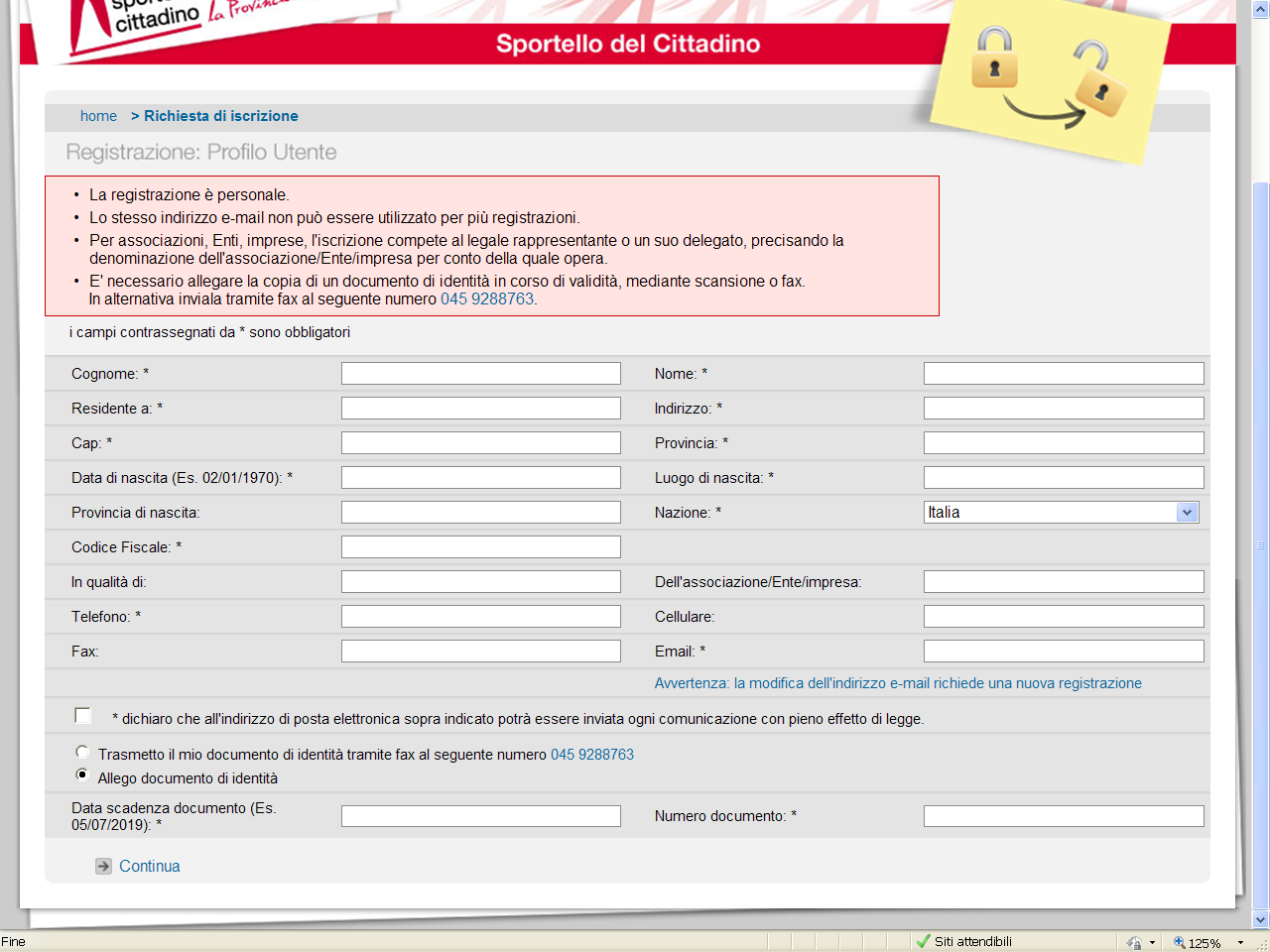Focus the Indirizzo text field
This screenshot has height=952, width=1270.
(1064, 409)
